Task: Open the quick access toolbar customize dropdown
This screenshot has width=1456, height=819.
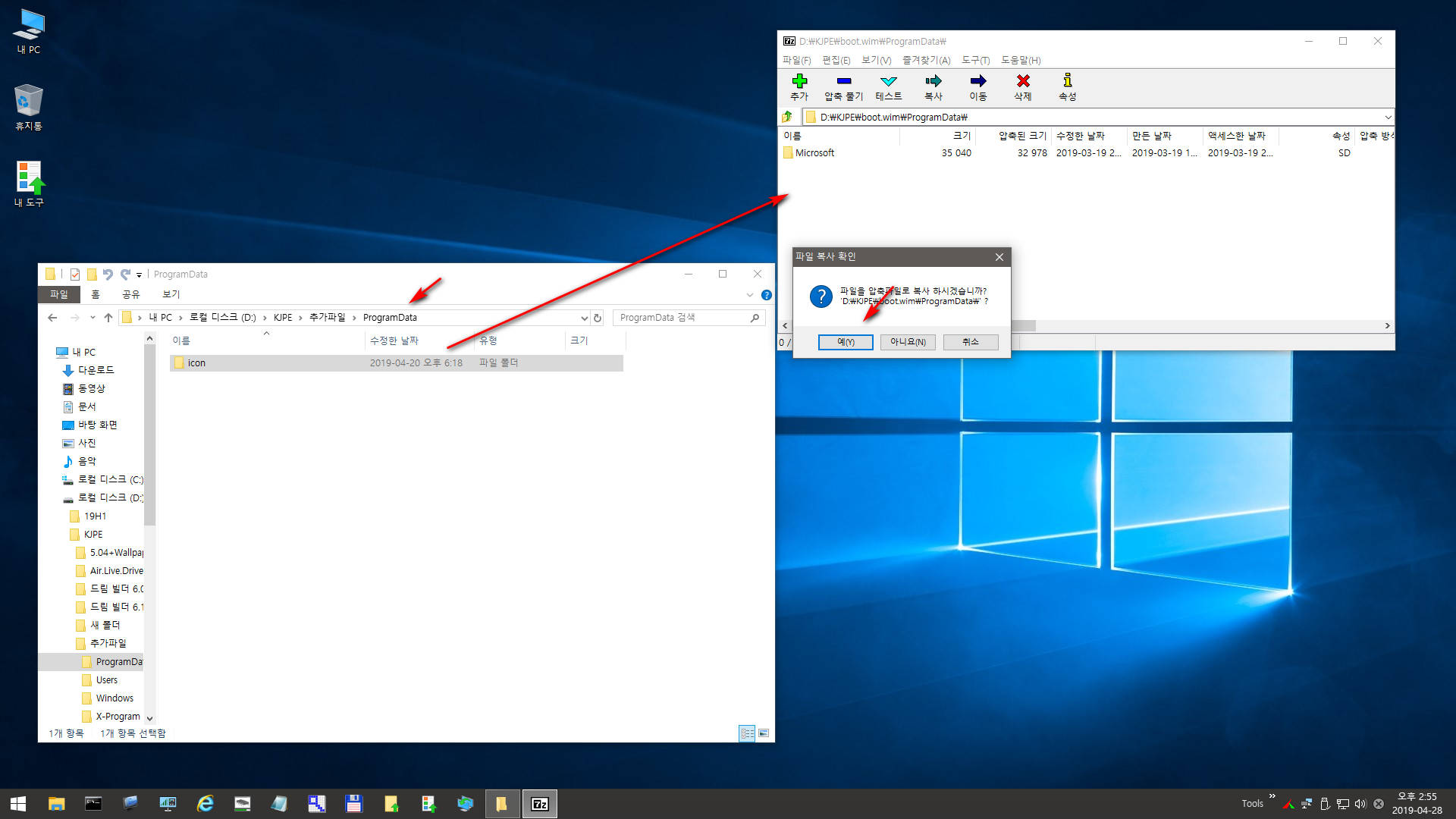Action: click(x=140, y=275)
